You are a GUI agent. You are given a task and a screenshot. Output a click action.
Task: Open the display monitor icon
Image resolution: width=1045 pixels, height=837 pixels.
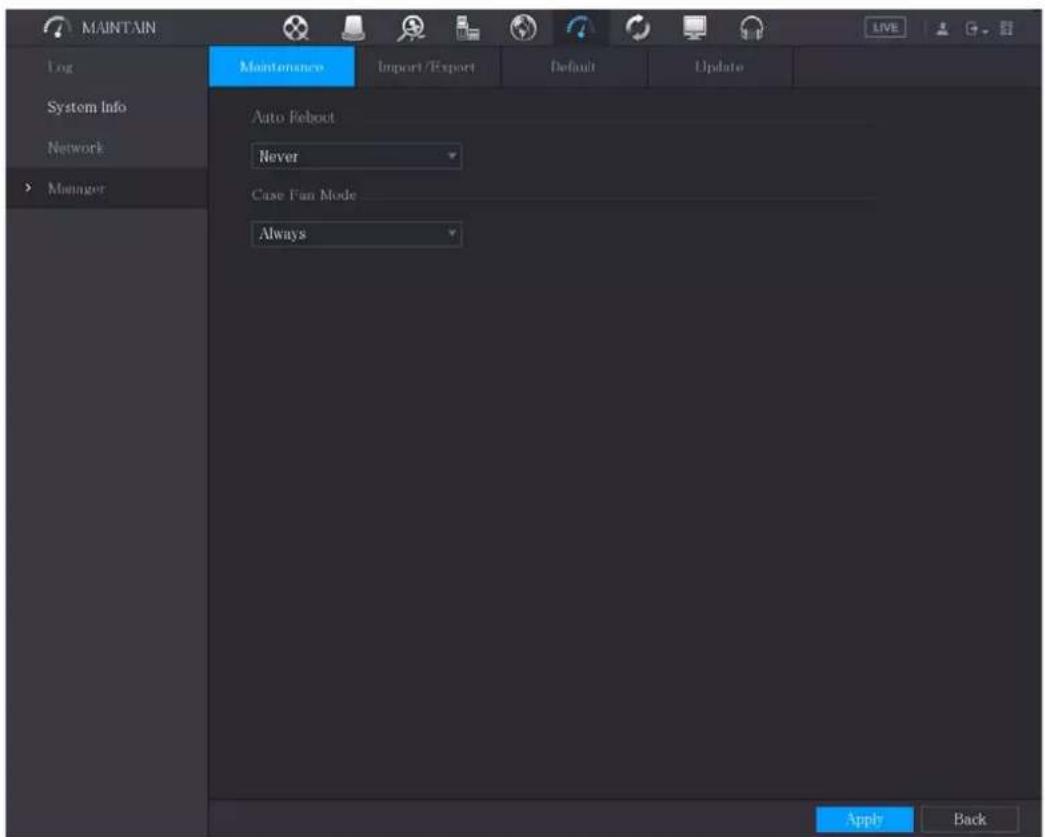[694, 28]
